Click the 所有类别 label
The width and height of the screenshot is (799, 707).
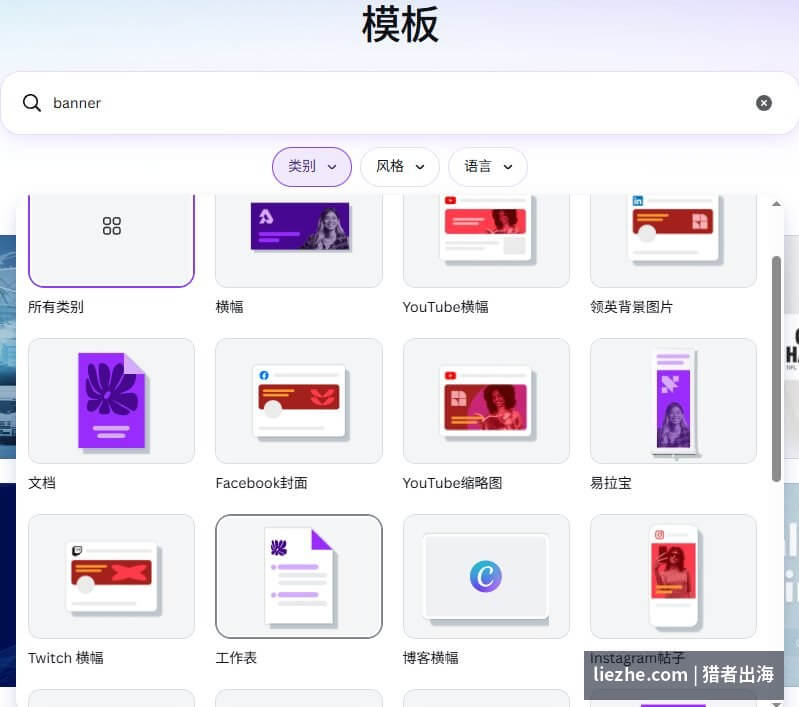click(56, 307)
